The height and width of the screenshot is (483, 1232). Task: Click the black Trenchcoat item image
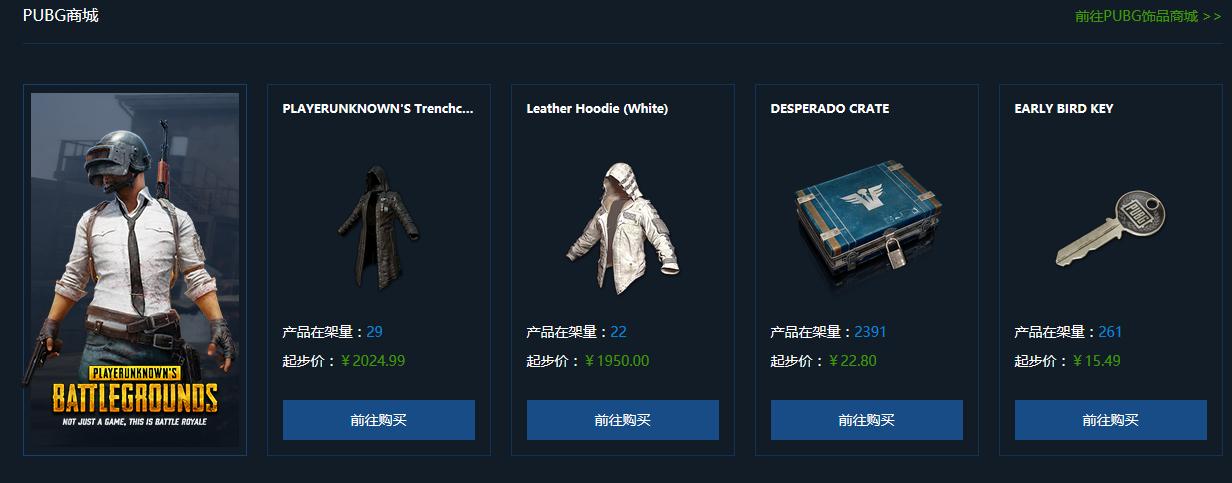[377, 227]
